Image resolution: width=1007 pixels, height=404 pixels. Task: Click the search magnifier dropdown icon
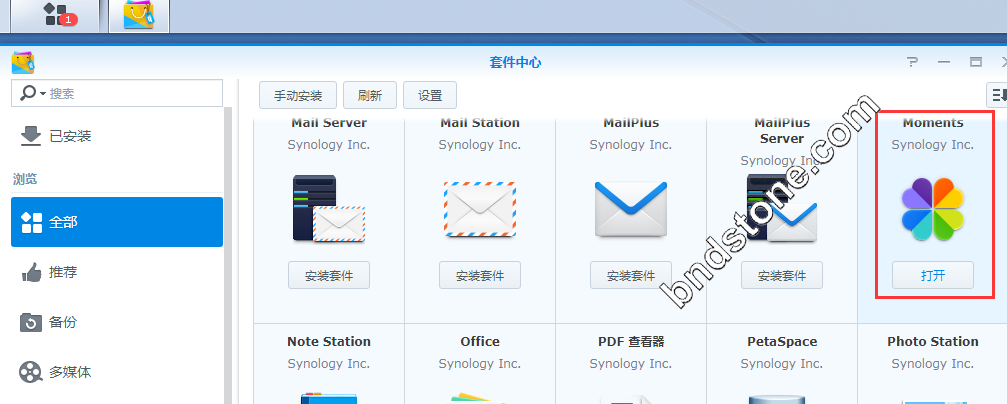click(33, 94)
